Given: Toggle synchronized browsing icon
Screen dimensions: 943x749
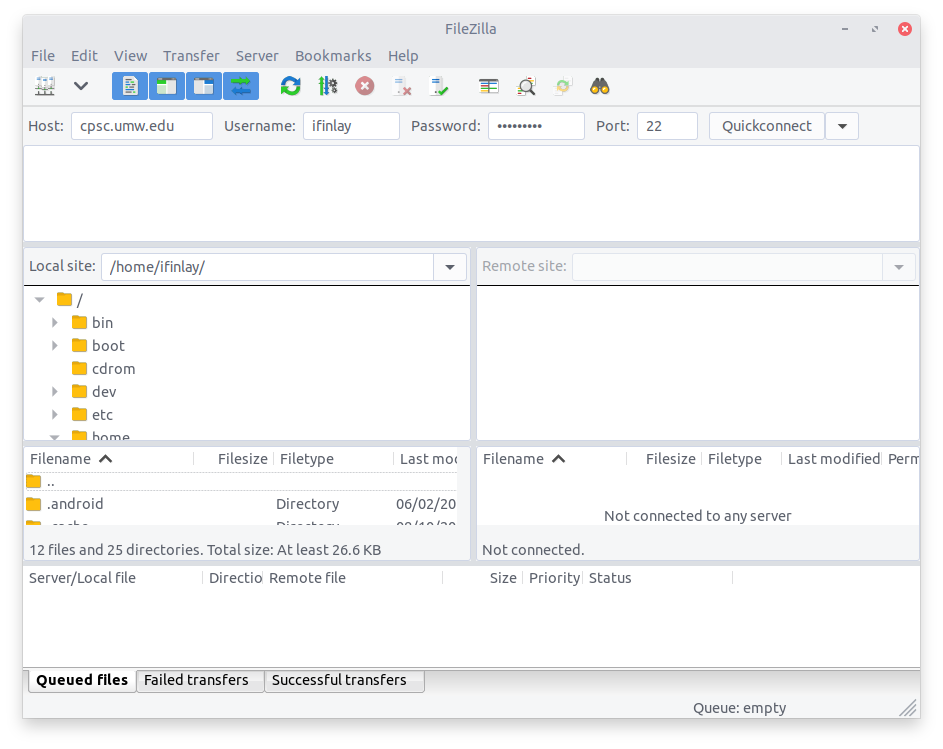Looking at the screenshot, I should coord(563,86).
